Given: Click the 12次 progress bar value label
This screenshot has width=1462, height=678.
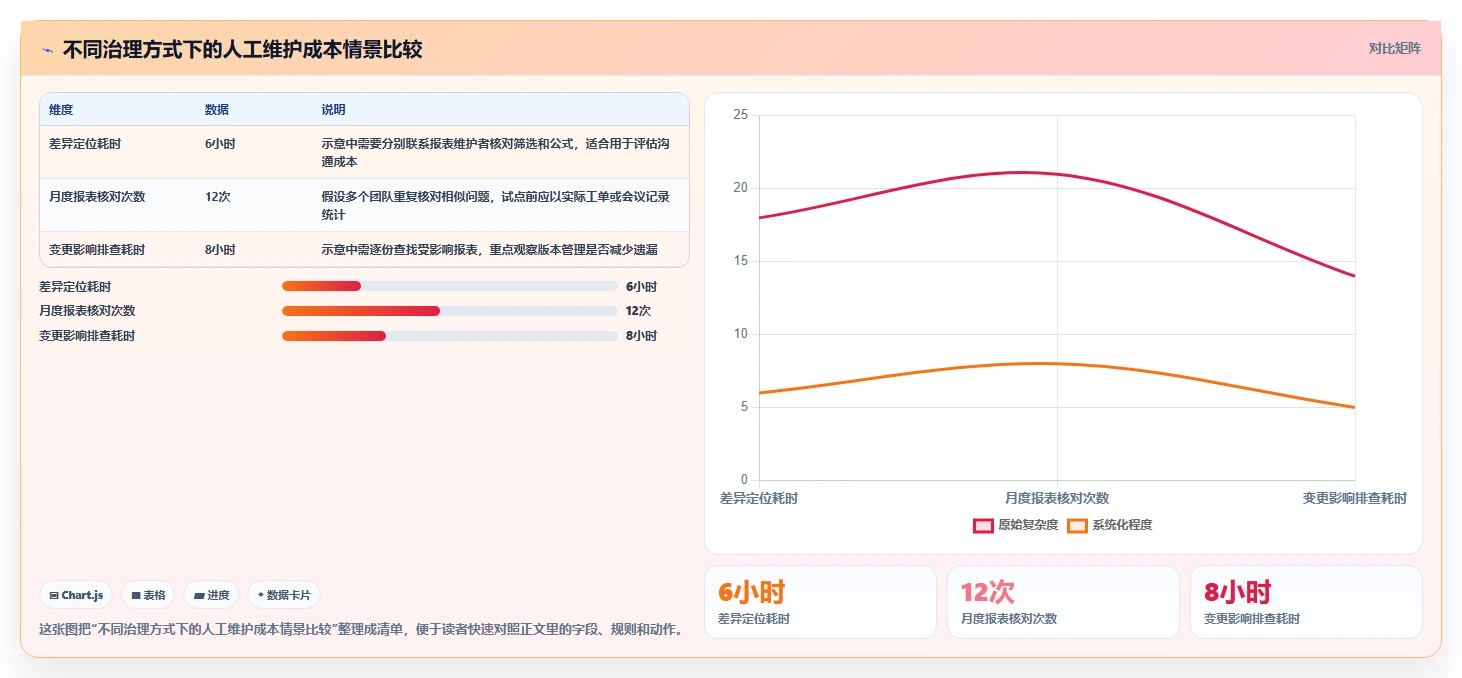Looking at the screenshot, I should [638, 311].
